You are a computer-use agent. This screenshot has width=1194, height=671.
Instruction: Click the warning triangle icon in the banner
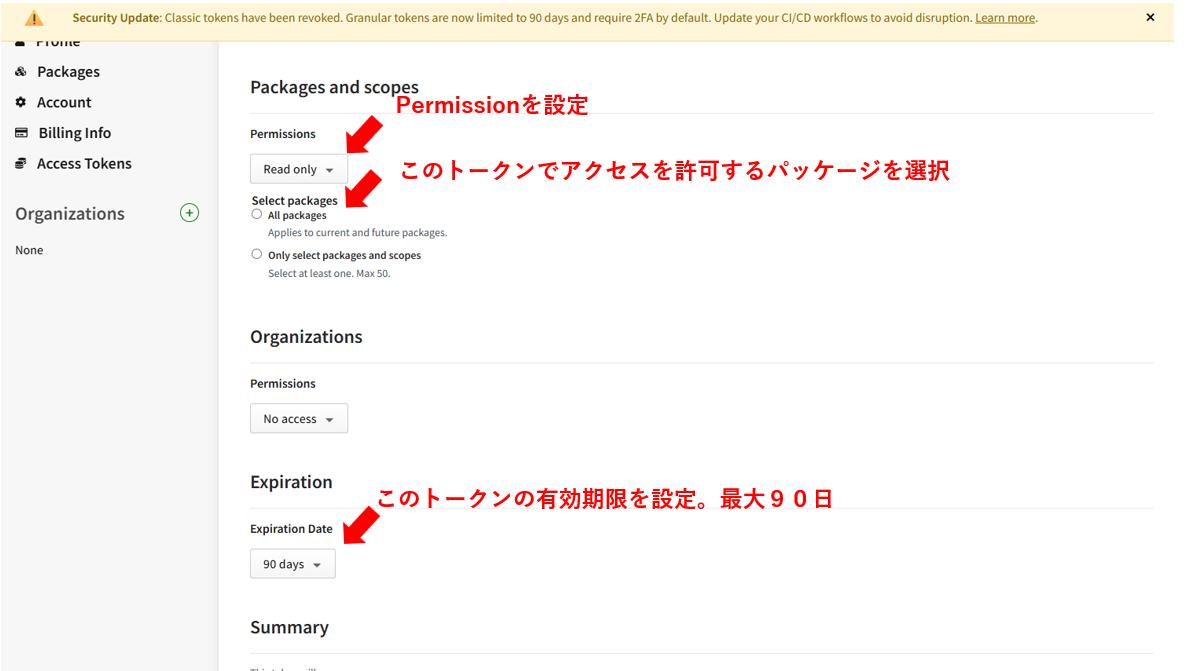click(34, 18)
